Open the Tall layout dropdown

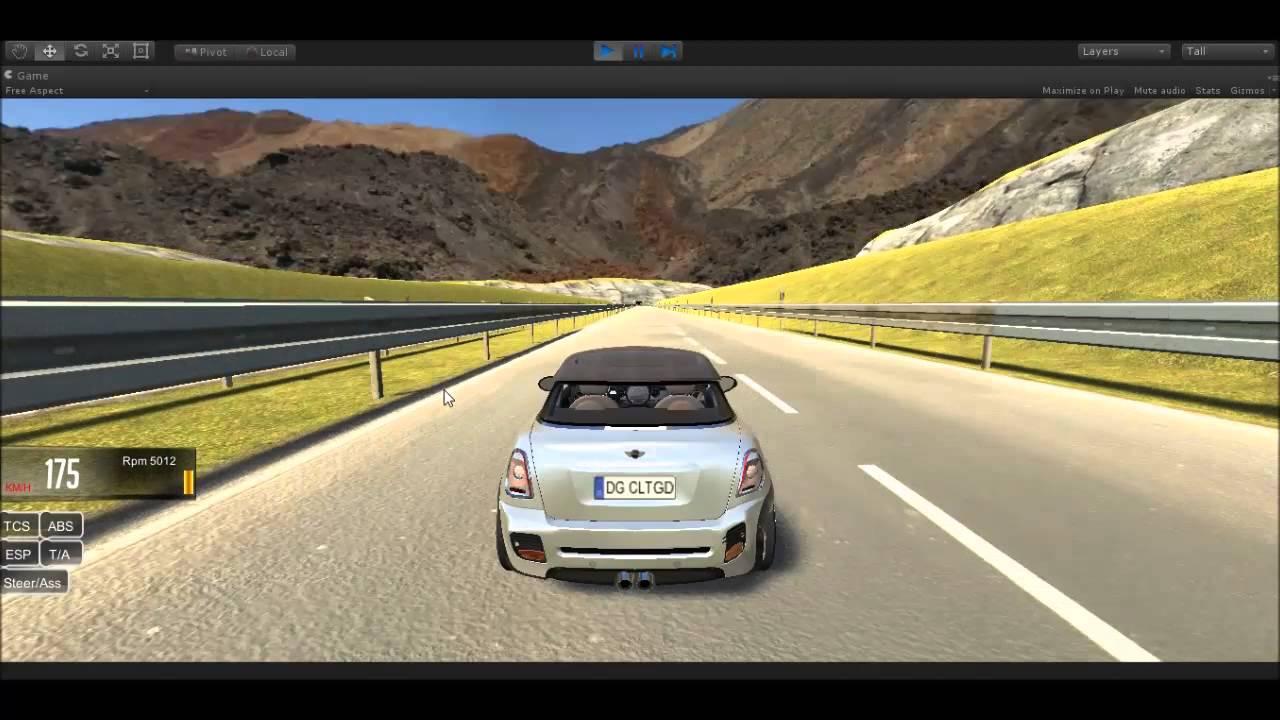click(x=1226, y=51)
